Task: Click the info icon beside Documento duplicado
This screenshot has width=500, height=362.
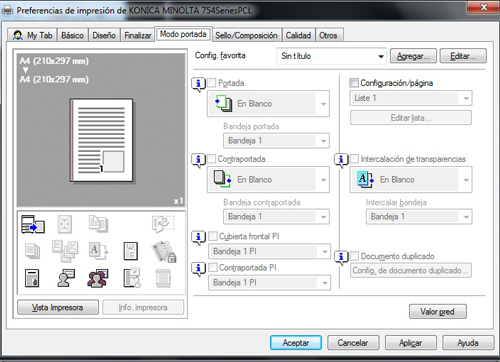Action: tap(341, 258)
